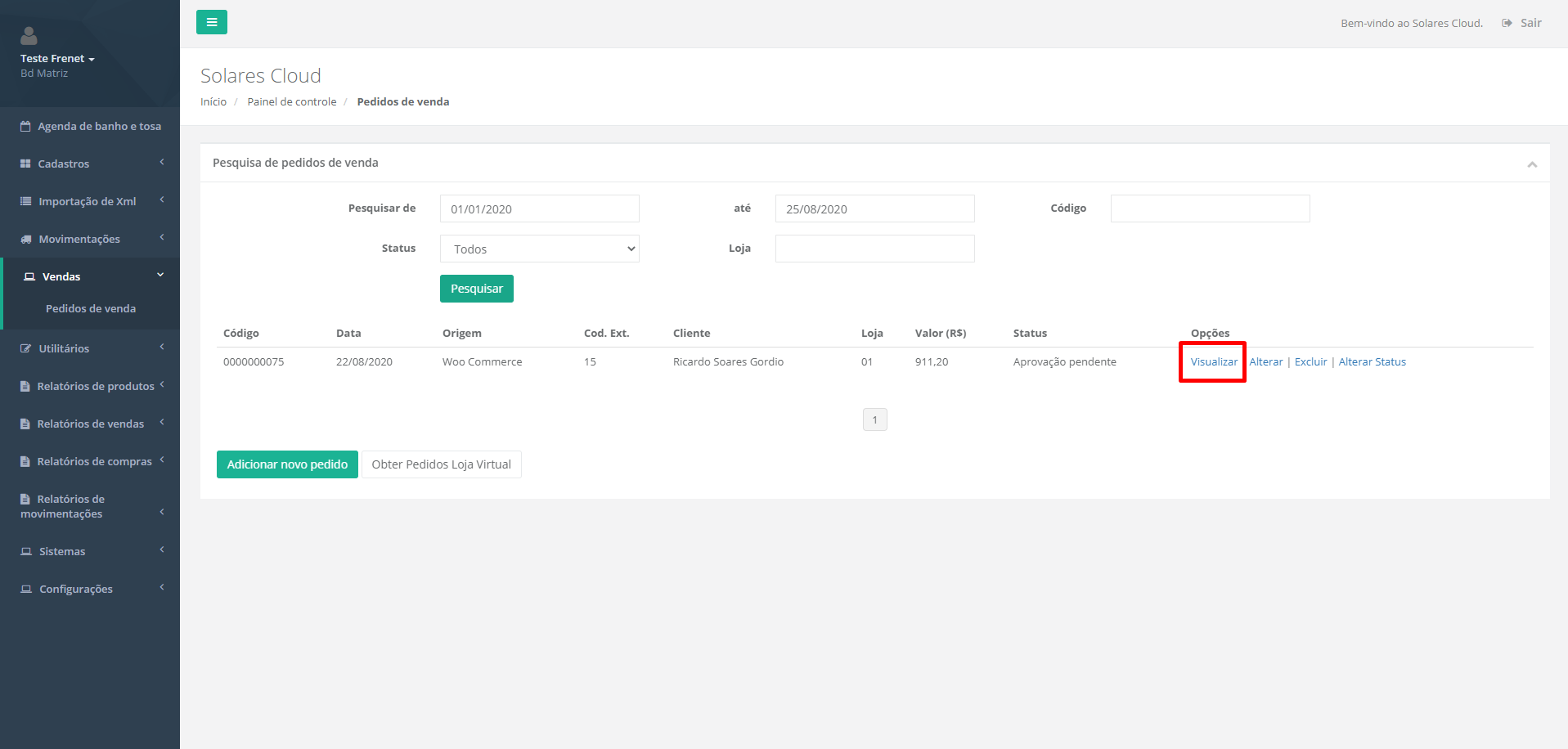This screenshot has height=749, width=1568.
Task: Click the document icon beside Relatórios de vendas
Action: (x=25, y=424)
